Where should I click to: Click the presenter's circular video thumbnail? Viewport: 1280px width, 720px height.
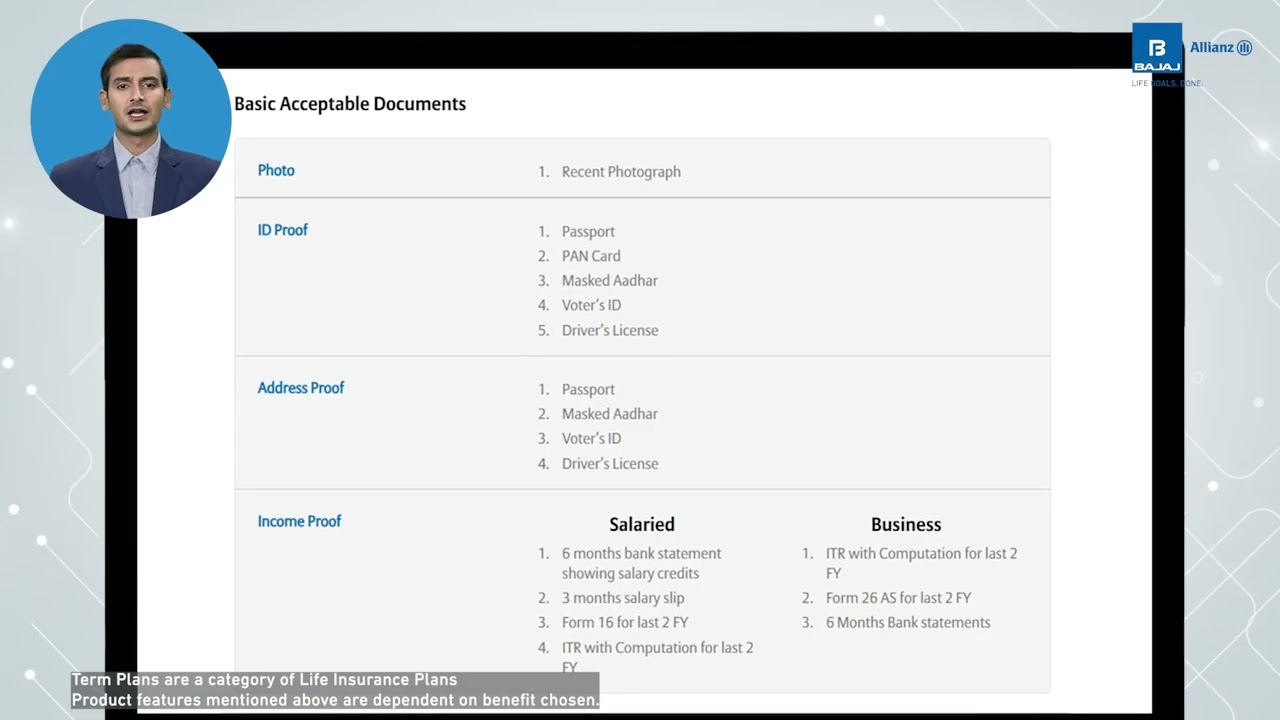click(x=130, y=118)
